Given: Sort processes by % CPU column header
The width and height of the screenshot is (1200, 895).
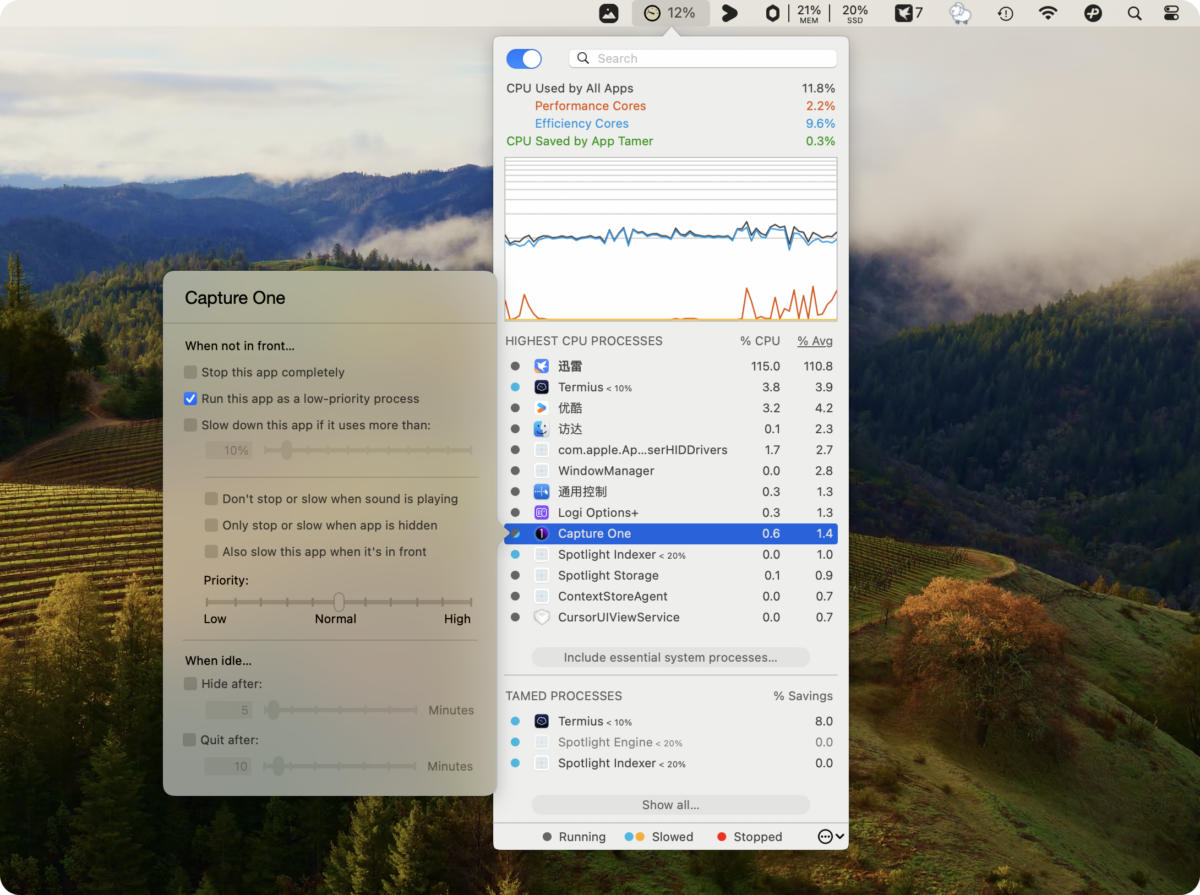Looking at the screenshot, I should click(760, 341).
